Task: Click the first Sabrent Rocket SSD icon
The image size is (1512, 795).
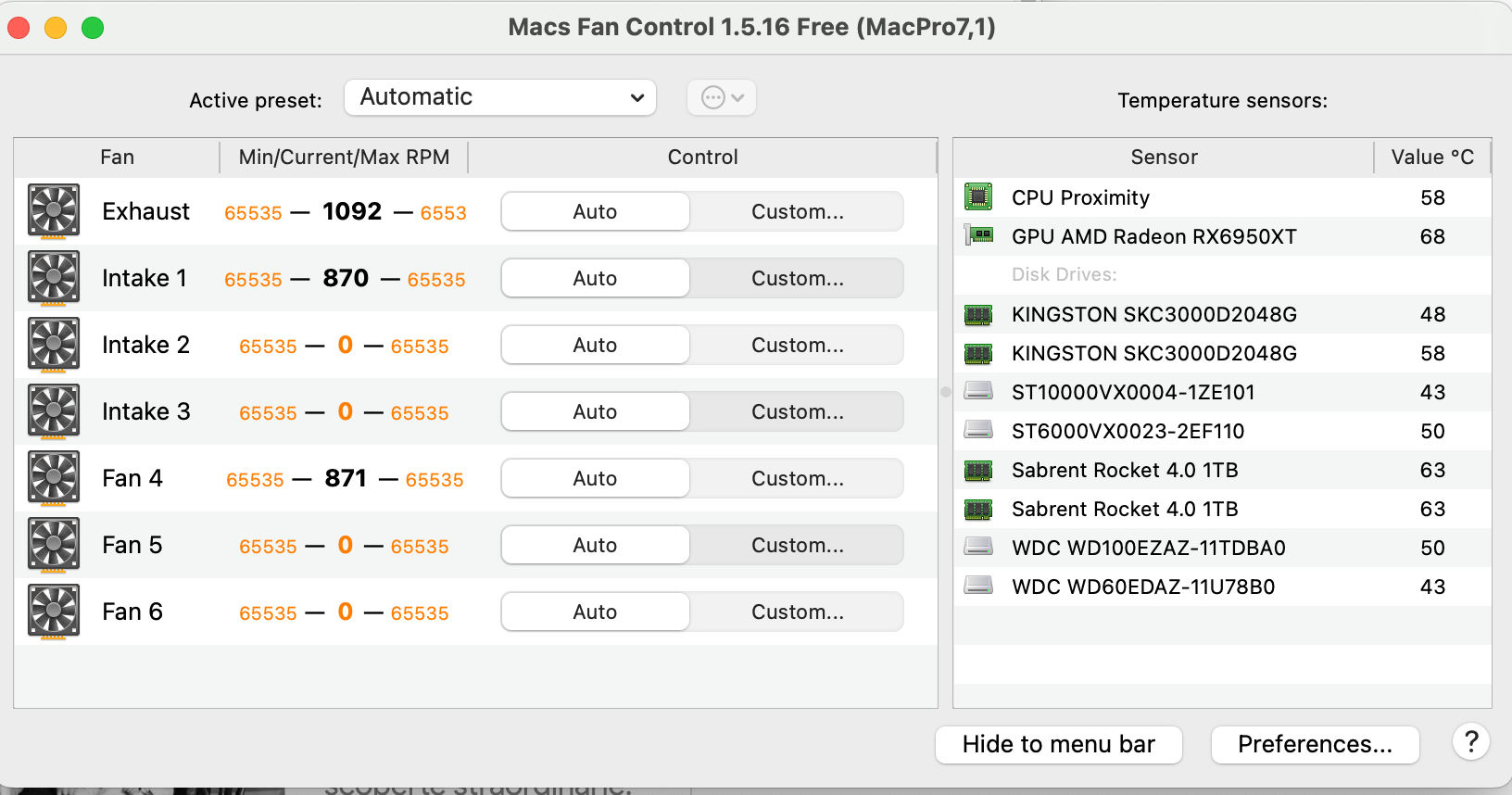Action: click(x=978, y=470)
